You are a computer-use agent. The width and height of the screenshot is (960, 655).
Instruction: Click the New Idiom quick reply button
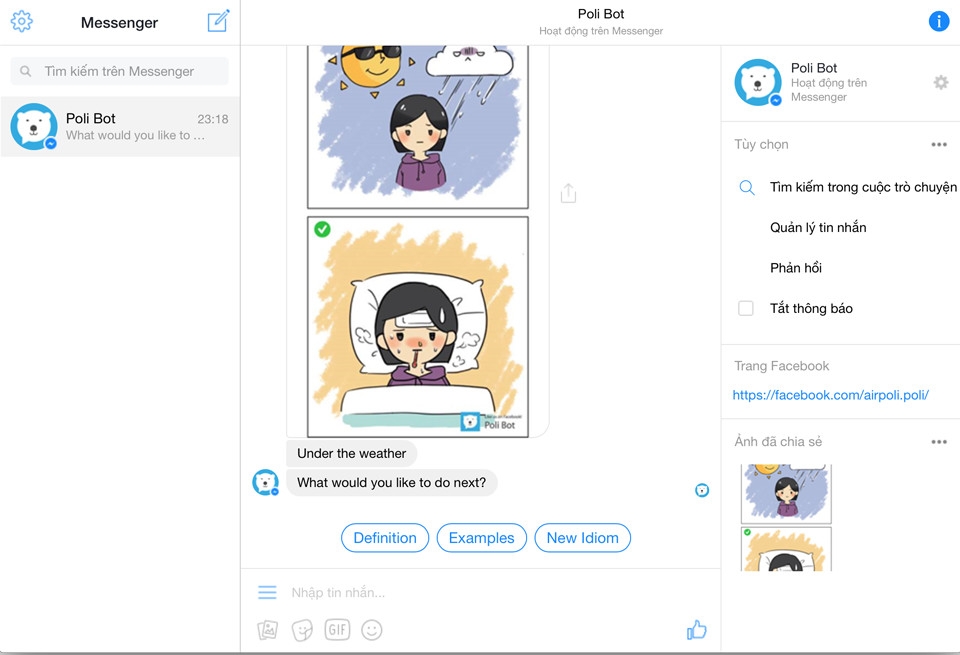tap(583, 537)
